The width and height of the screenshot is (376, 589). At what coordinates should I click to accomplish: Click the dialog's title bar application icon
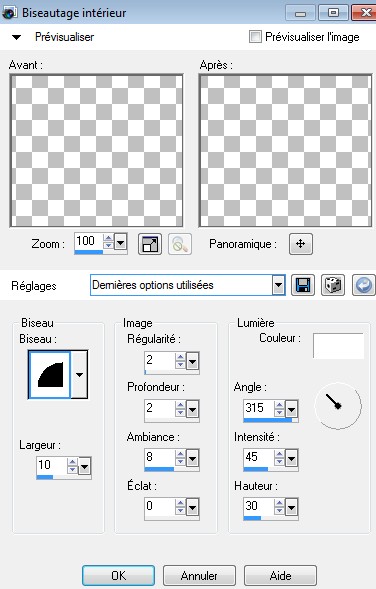coord(9,13)
